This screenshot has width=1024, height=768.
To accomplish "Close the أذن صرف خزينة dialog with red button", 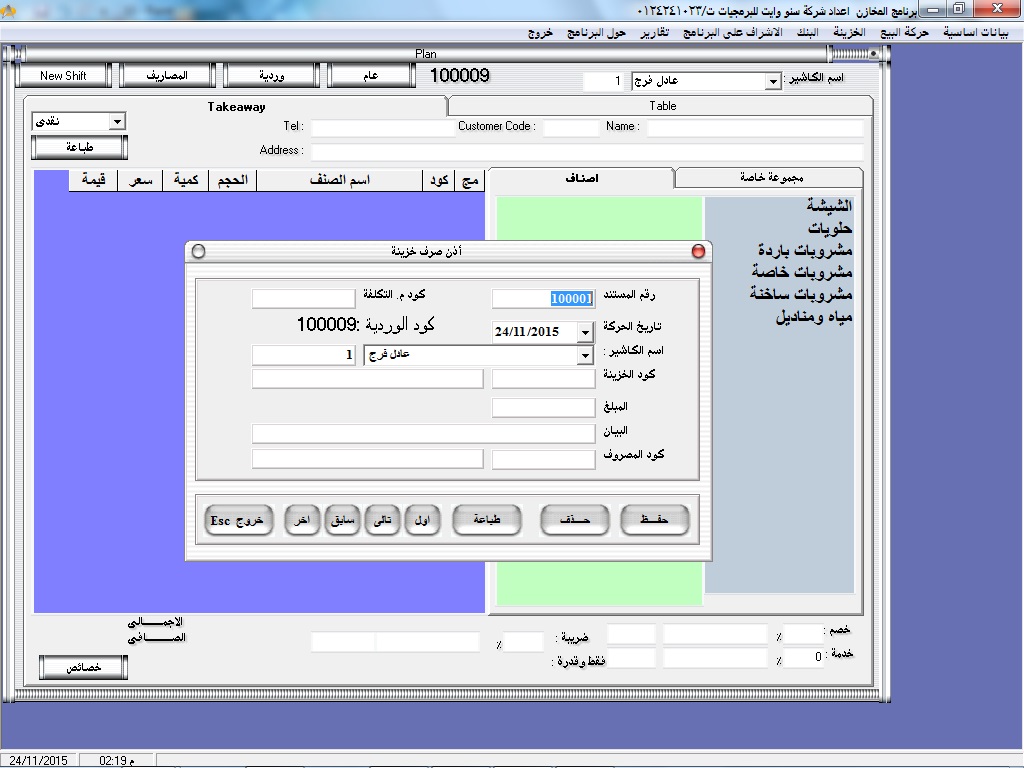I will click(x=699, y=251).
